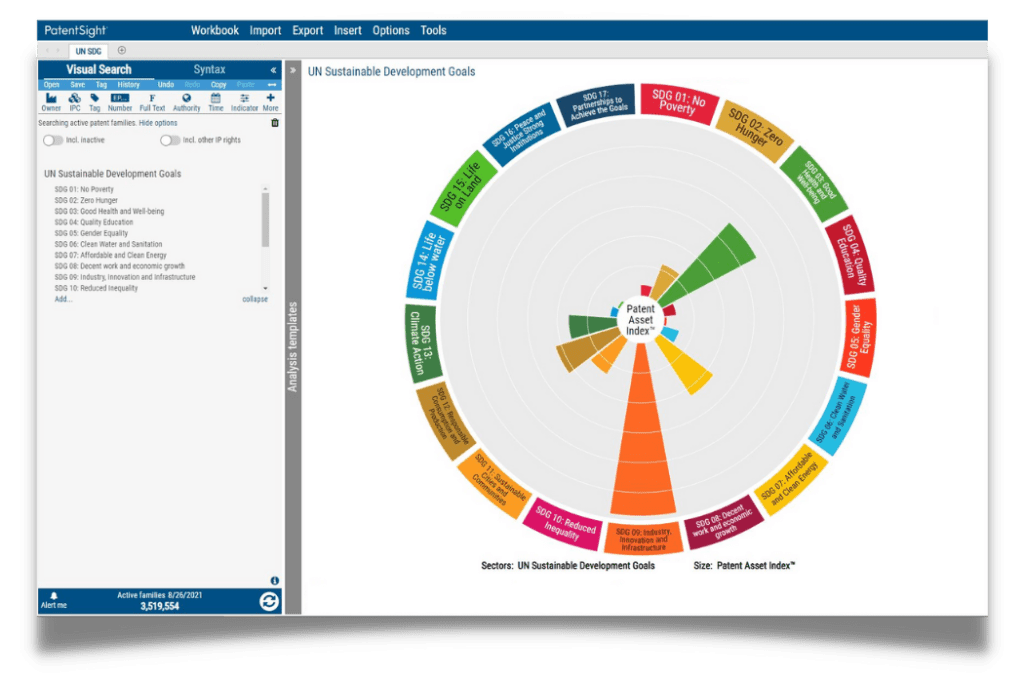Switch to the Syntax tab

tap(209, 69)
